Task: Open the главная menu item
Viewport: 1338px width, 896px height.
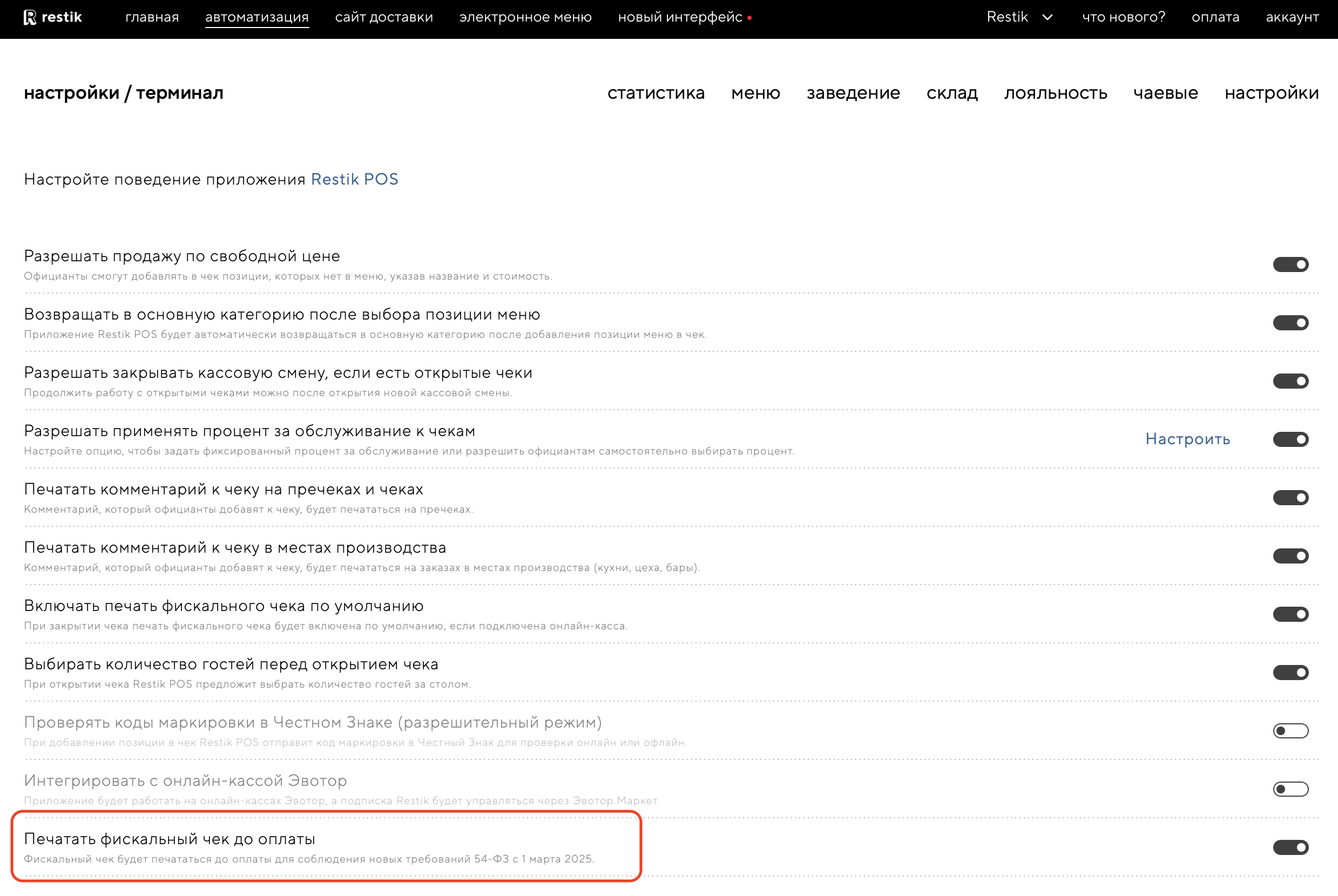Action: pyautogui.click(x=152, y=18)
